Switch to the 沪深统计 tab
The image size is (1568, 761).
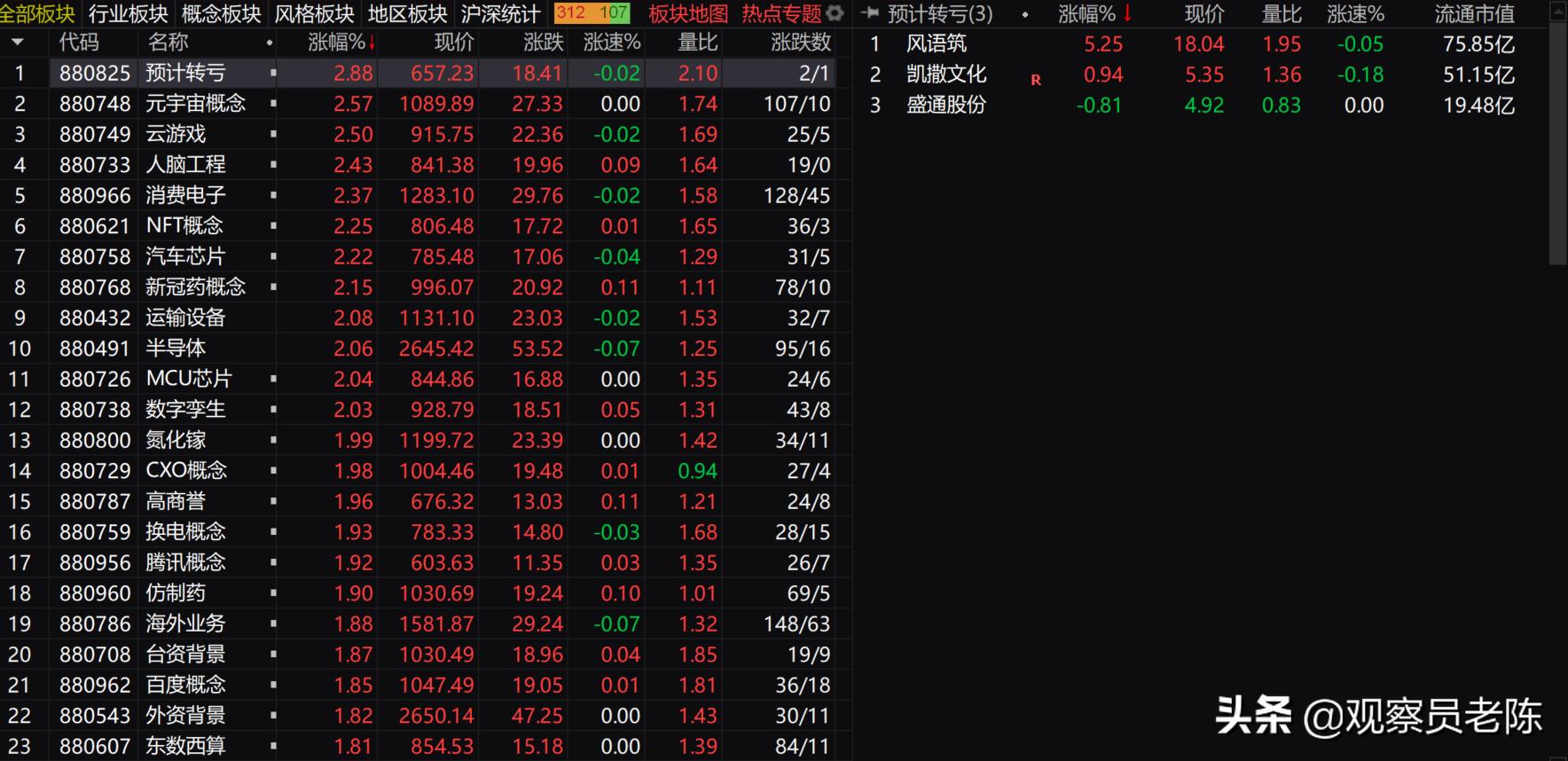point(500,14)
